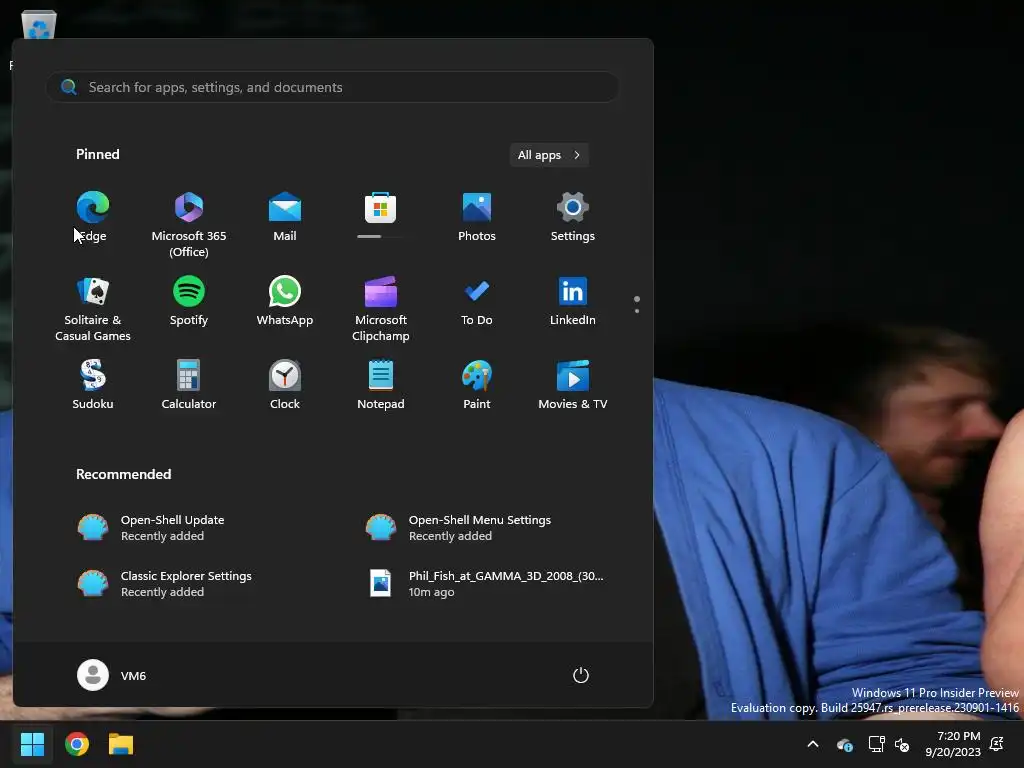Launch the Calculator app
Screen dimensions: 1024x768
coord(189,385)
